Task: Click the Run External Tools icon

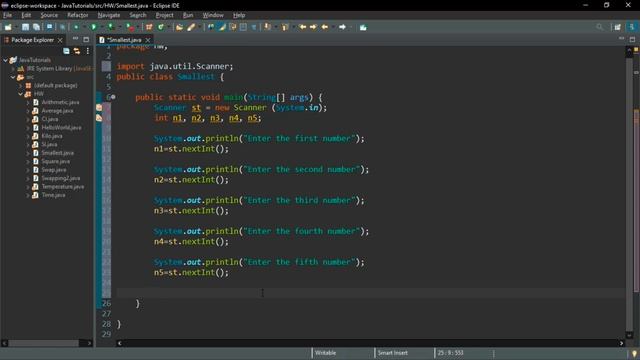Action: (130, 27)
